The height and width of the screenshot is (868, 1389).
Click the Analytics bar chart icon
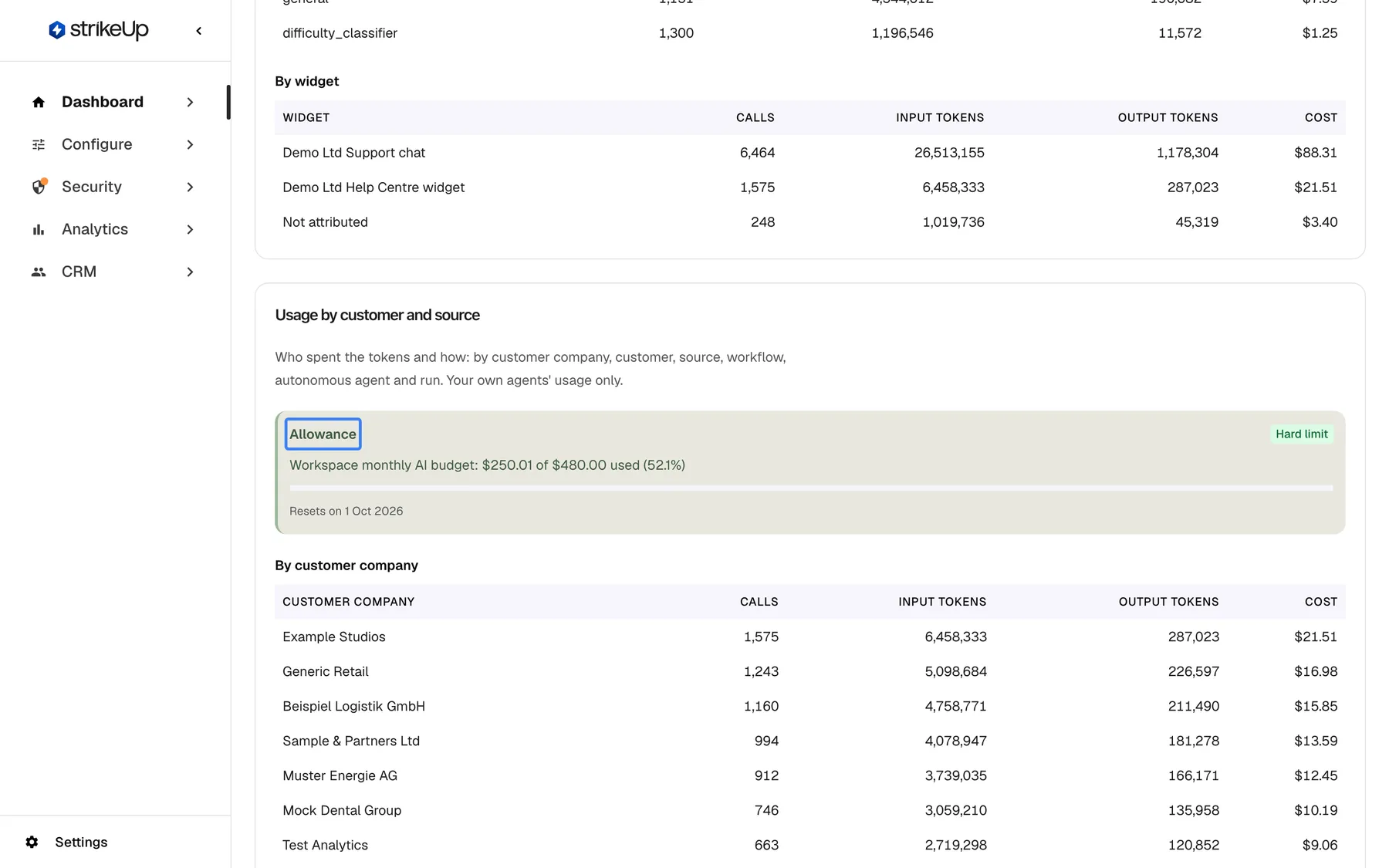tap(39, 229)
